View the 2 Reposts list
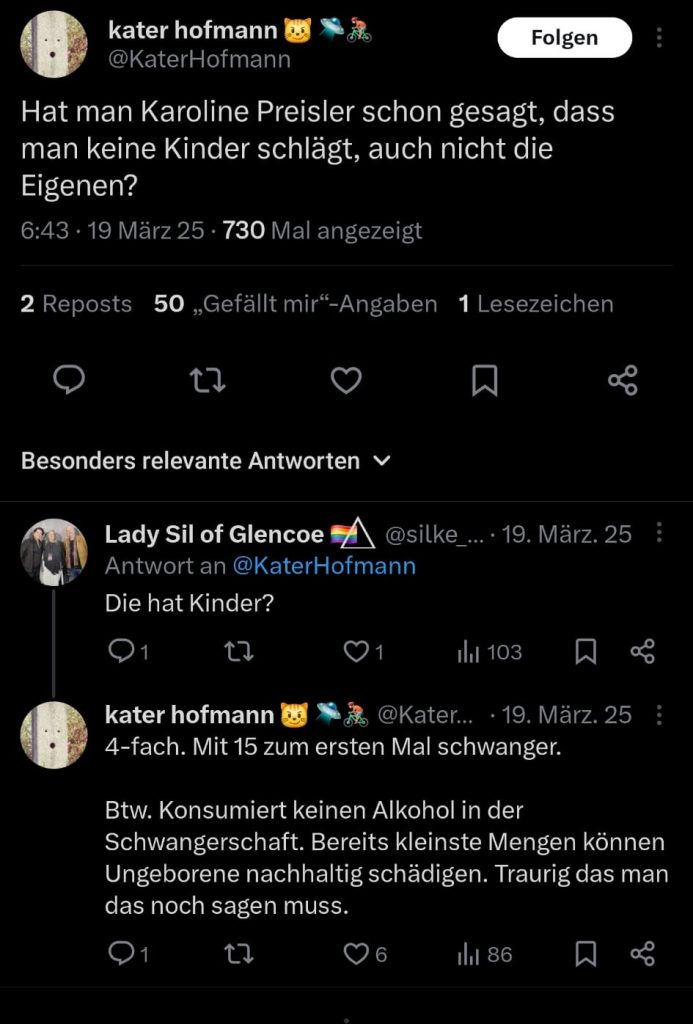Viewport: 693px width, 1024px height. 76,304
